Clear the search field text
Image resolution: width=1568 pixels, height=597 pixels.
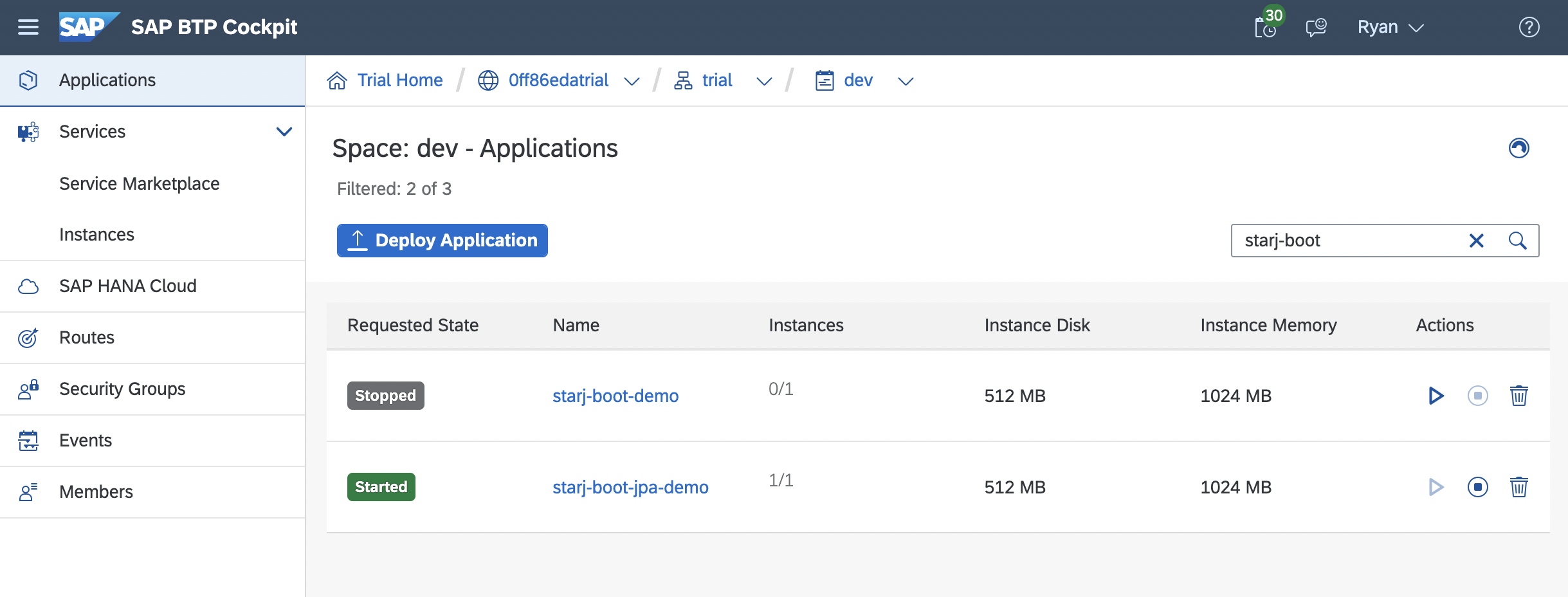[x=1476, y=241]
